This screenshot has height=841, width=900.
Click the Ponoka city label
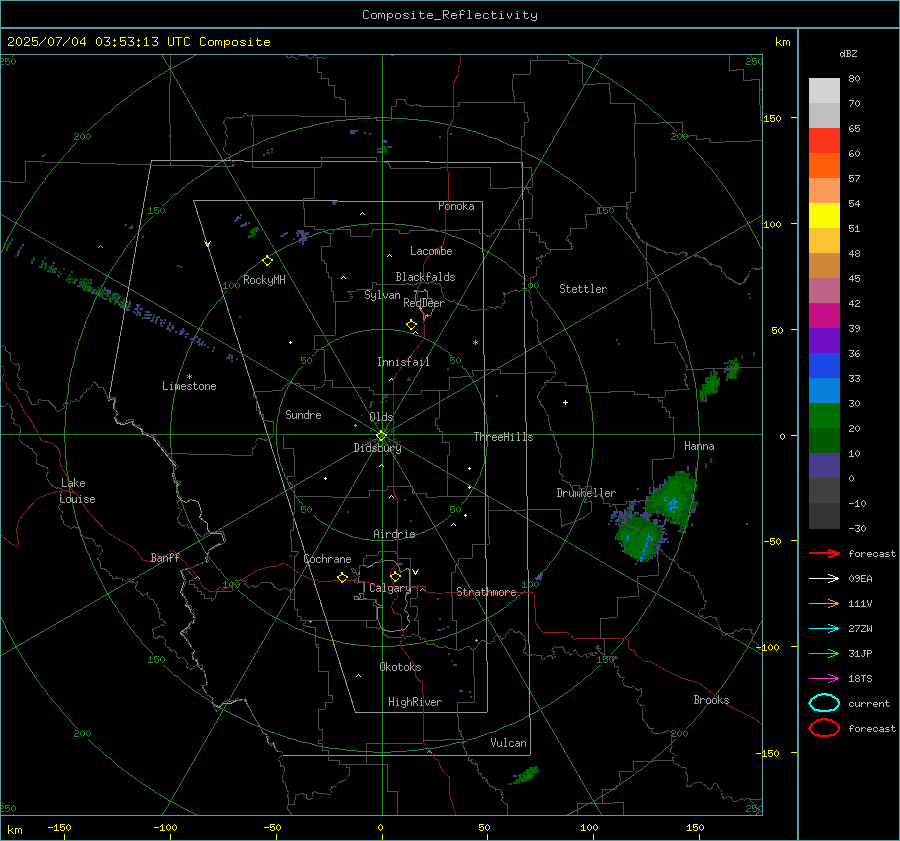[456, 206]
